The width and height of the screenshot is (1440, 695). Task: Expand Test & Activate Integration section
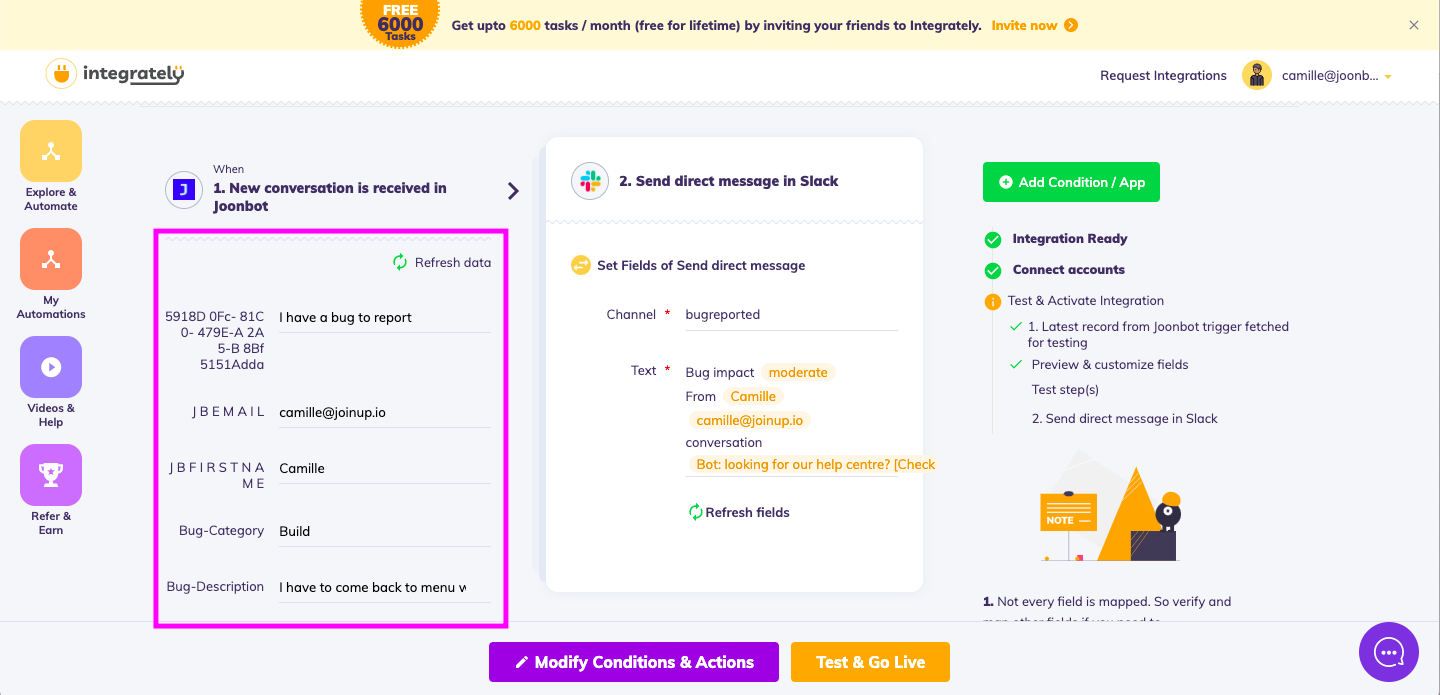pyautogui.click(x=1086, y=300)
